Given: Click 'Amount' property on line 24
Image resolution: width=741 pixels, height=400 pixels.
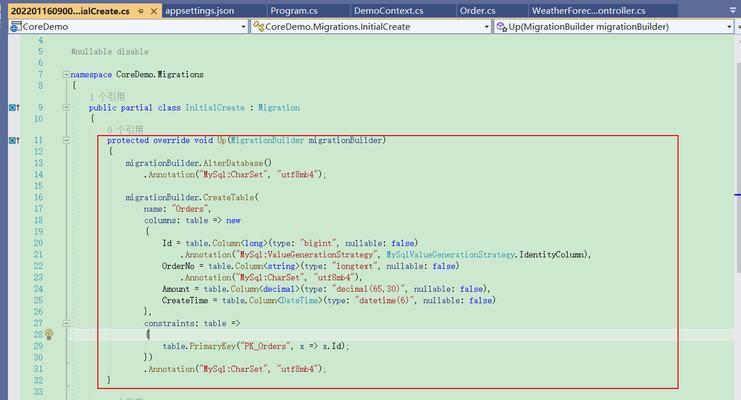Looking at the screenshot, I should [175, 289].
